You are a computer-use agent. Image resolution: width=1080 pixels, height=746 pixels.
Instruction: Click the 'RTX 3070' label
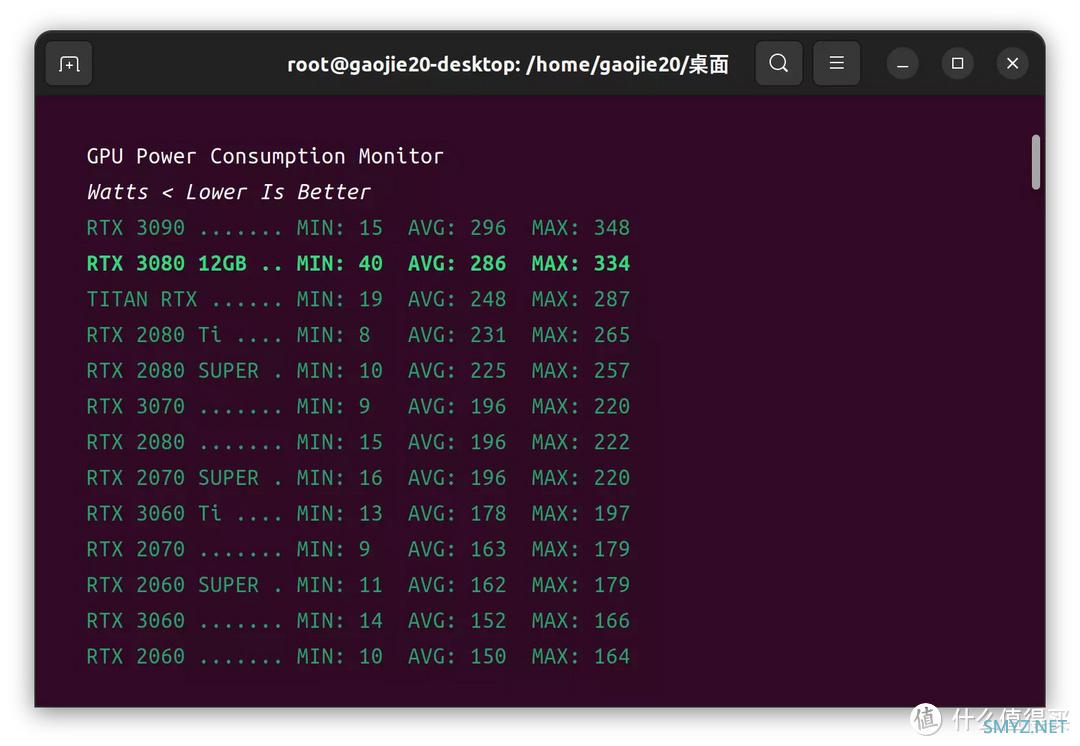tap(136, 406)
